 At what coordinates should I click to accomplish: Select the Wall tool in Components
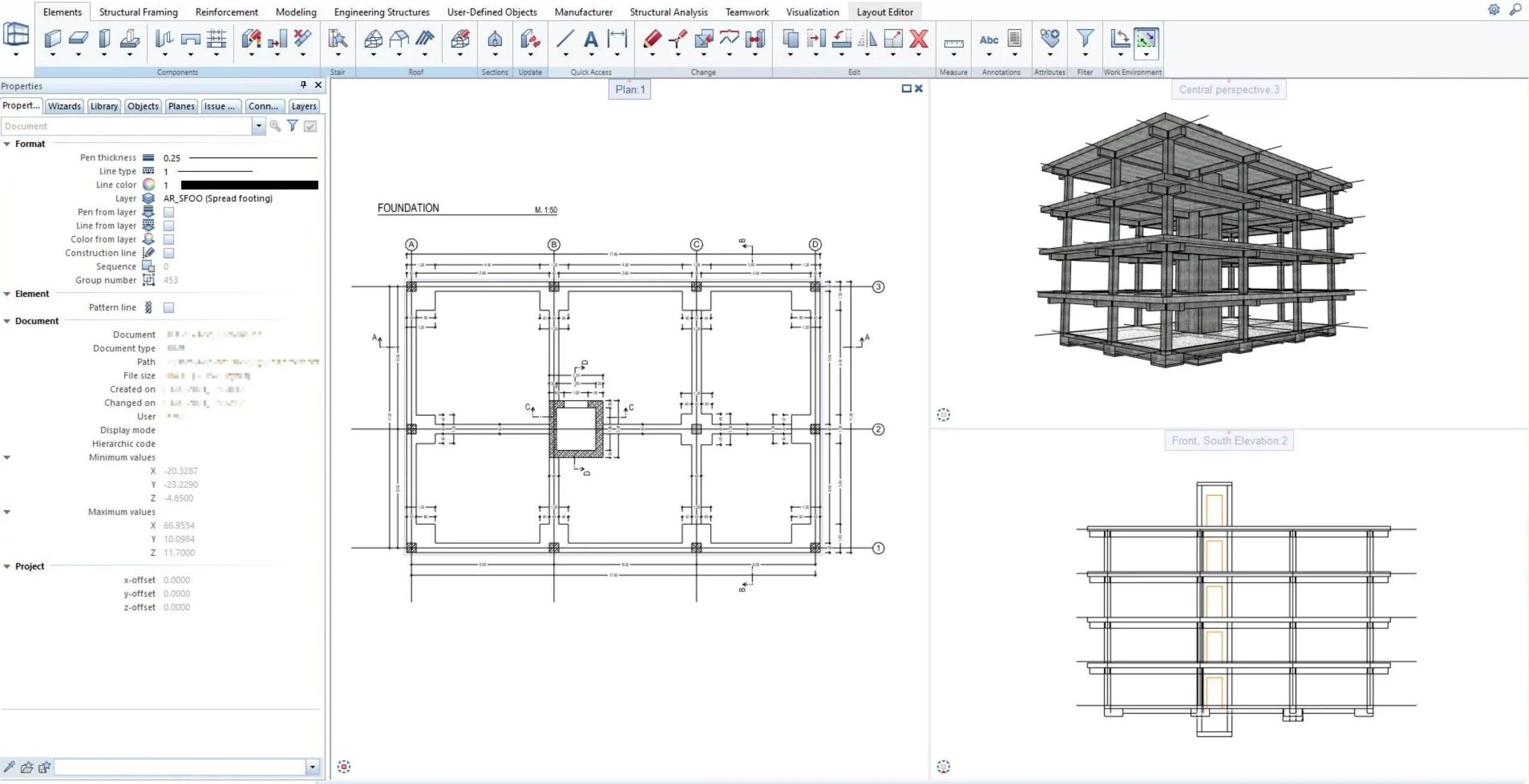53,39
